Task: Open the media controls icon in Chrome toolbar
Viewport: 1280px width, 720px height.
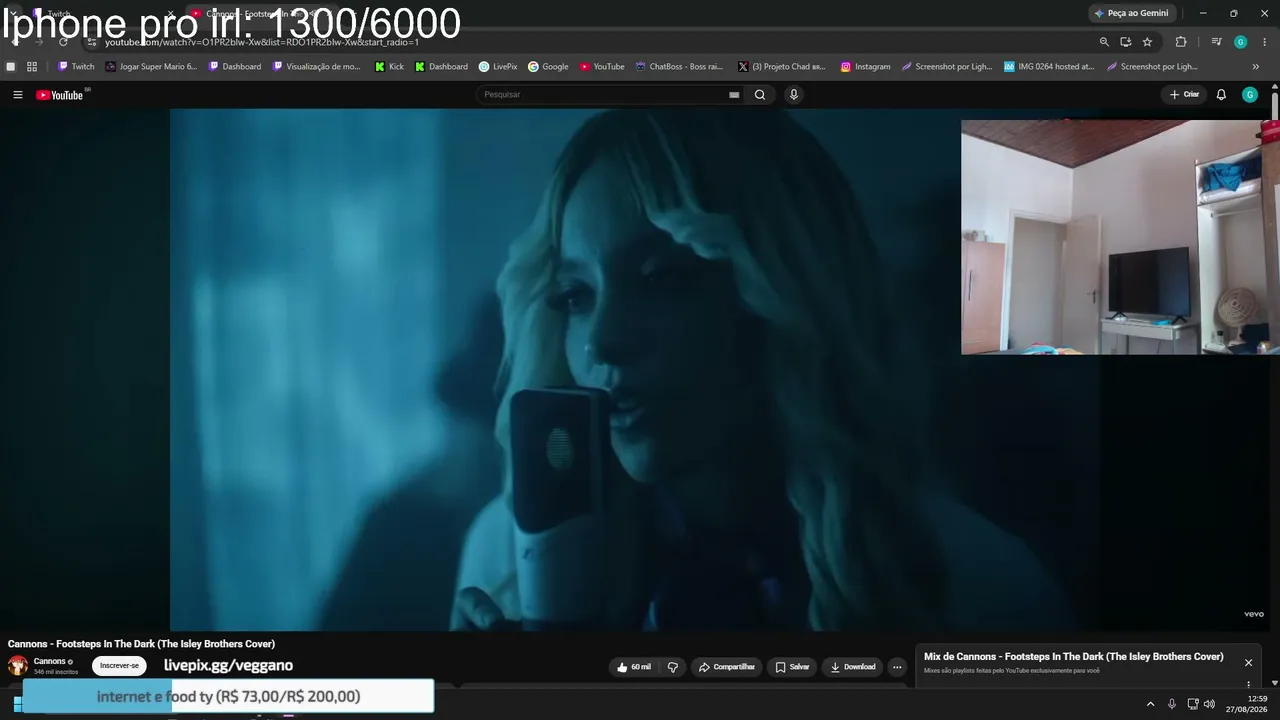Action: click(1216, 42)
